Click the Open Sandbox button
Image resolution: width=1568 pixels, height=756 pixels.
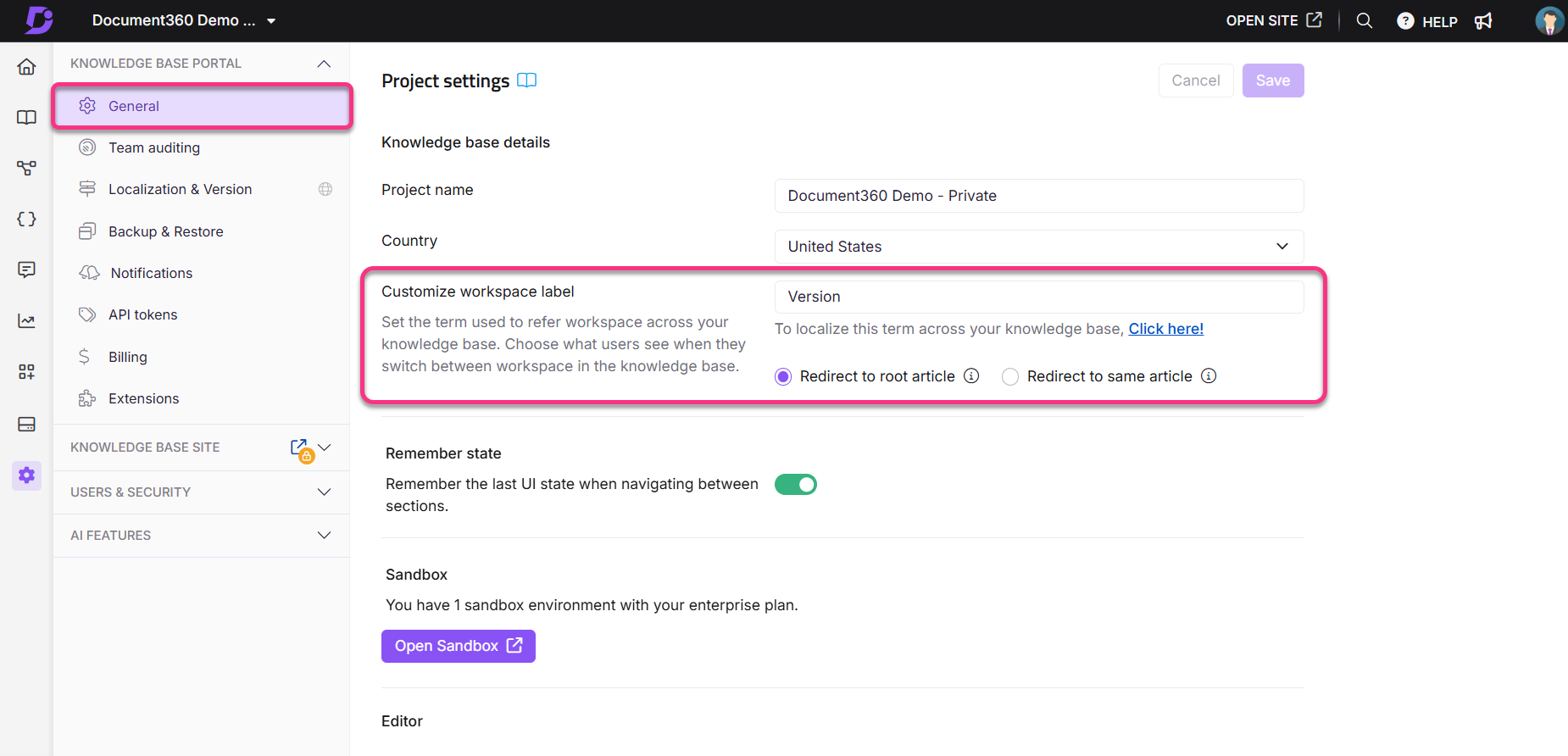coord(459,646)
